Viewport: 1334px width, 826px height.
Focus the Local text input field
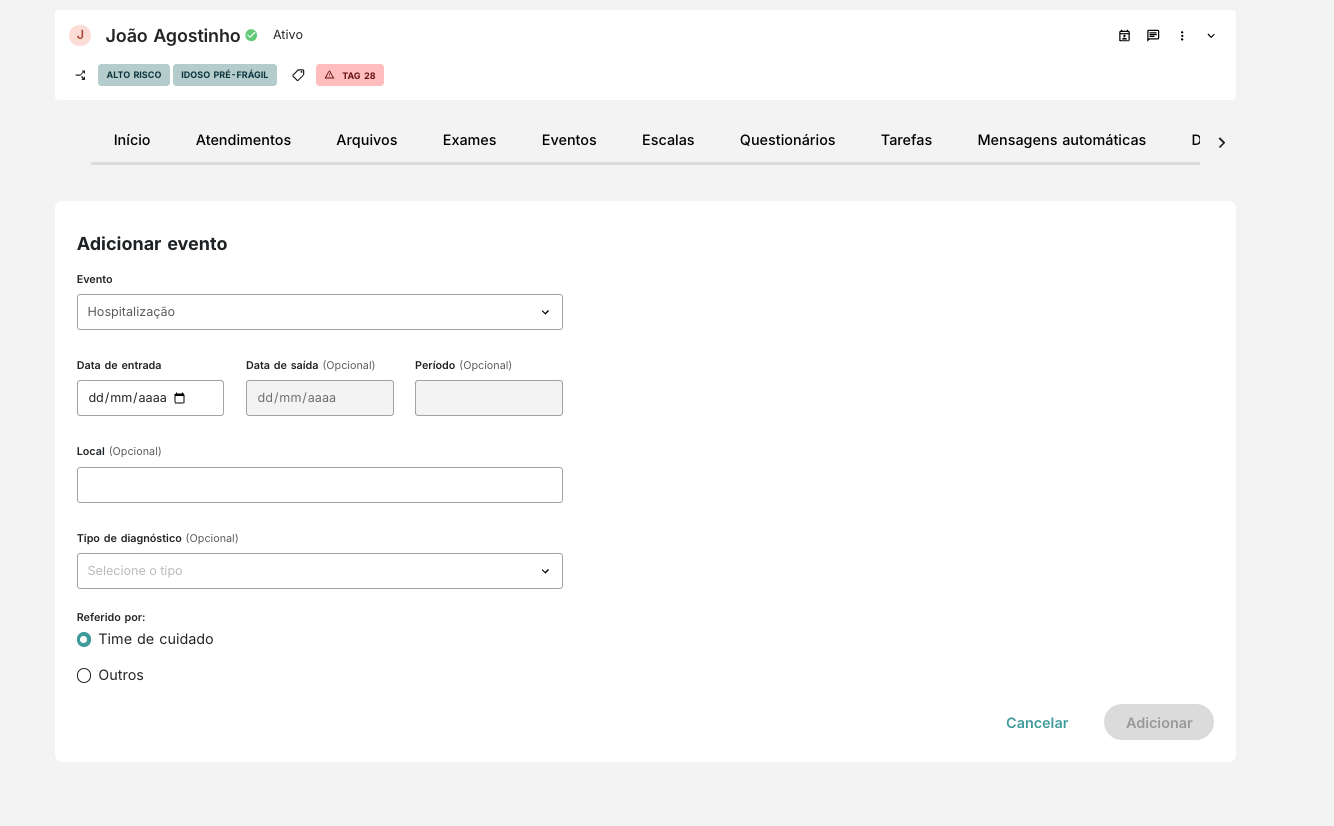pos(319,485)
